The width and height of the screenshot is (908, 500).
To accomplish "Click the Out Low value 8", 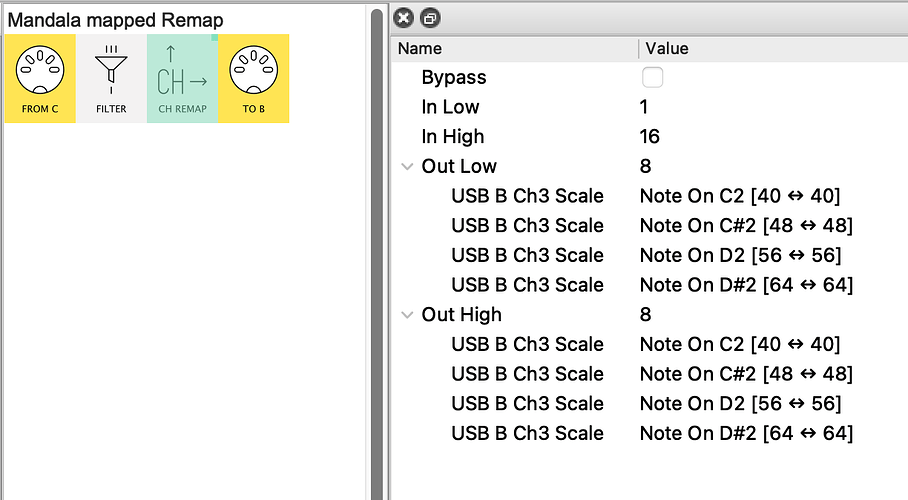I will [x=646, y=166].
